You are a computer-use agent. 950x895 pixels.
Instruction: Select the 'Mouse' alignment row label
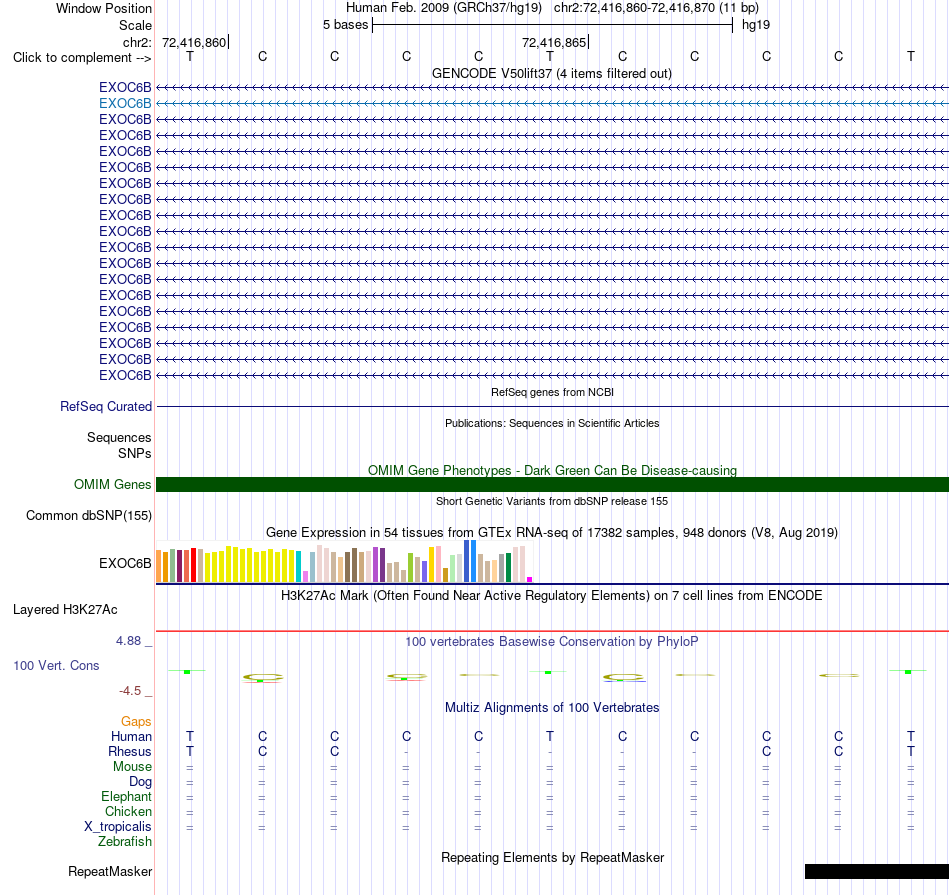click(132, 767)
